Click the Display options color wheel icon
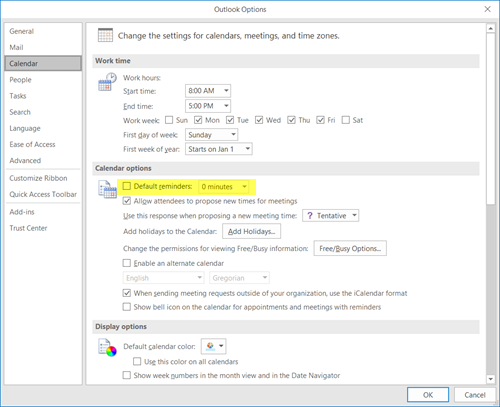This screenshot has width=500, height=407. (x=107, y=347)
